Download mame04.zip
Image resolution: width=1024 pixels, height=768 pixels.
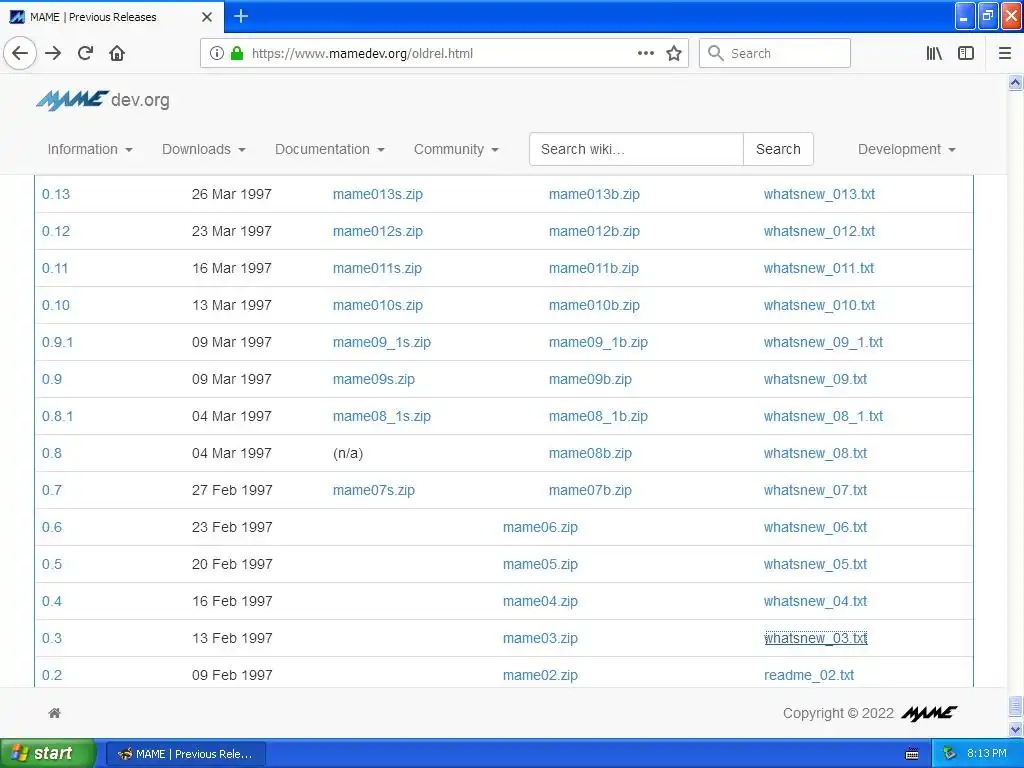[x=540, y=601]
